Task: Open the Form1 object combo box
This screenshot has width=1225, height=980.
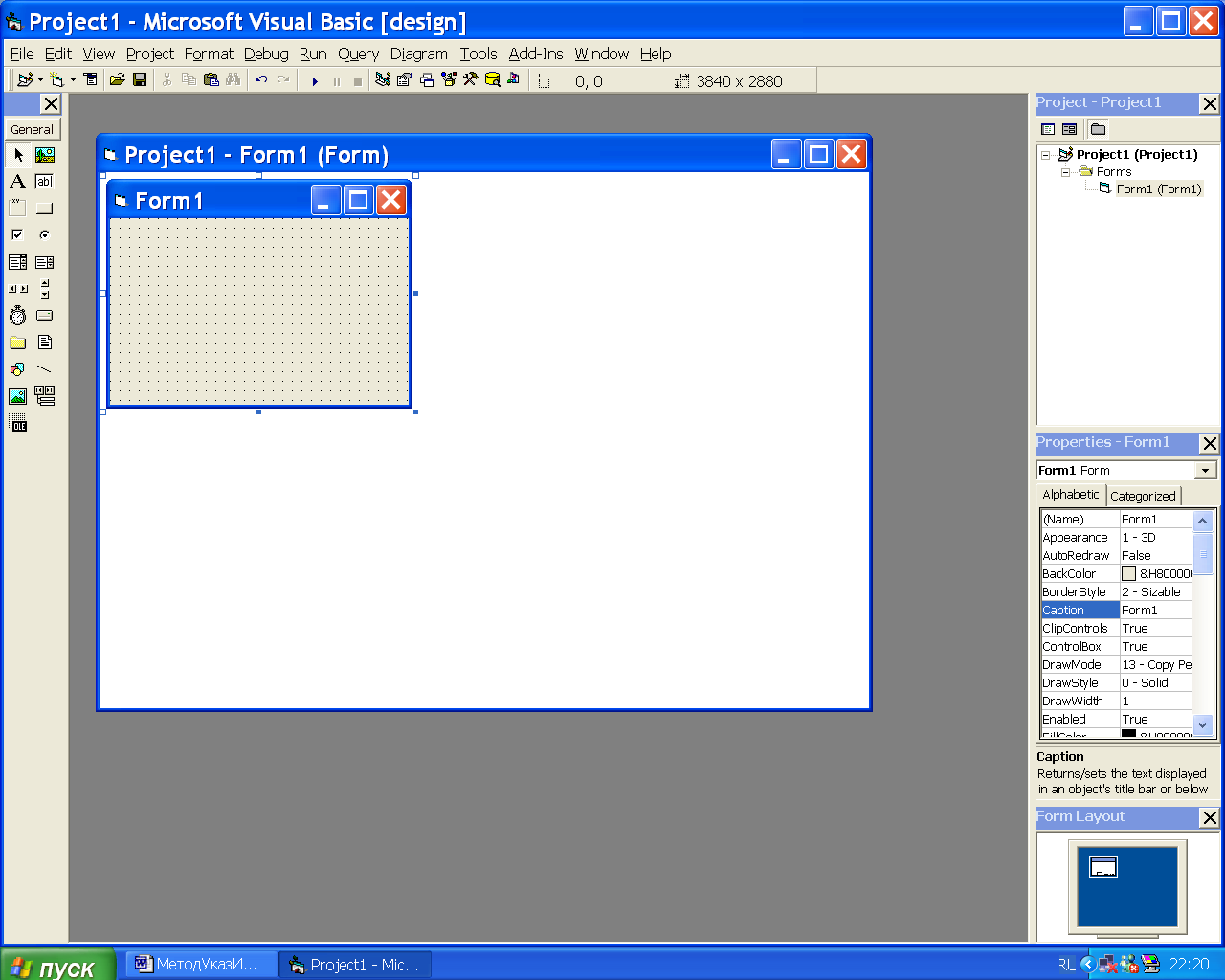Action: click(1126, 470)
